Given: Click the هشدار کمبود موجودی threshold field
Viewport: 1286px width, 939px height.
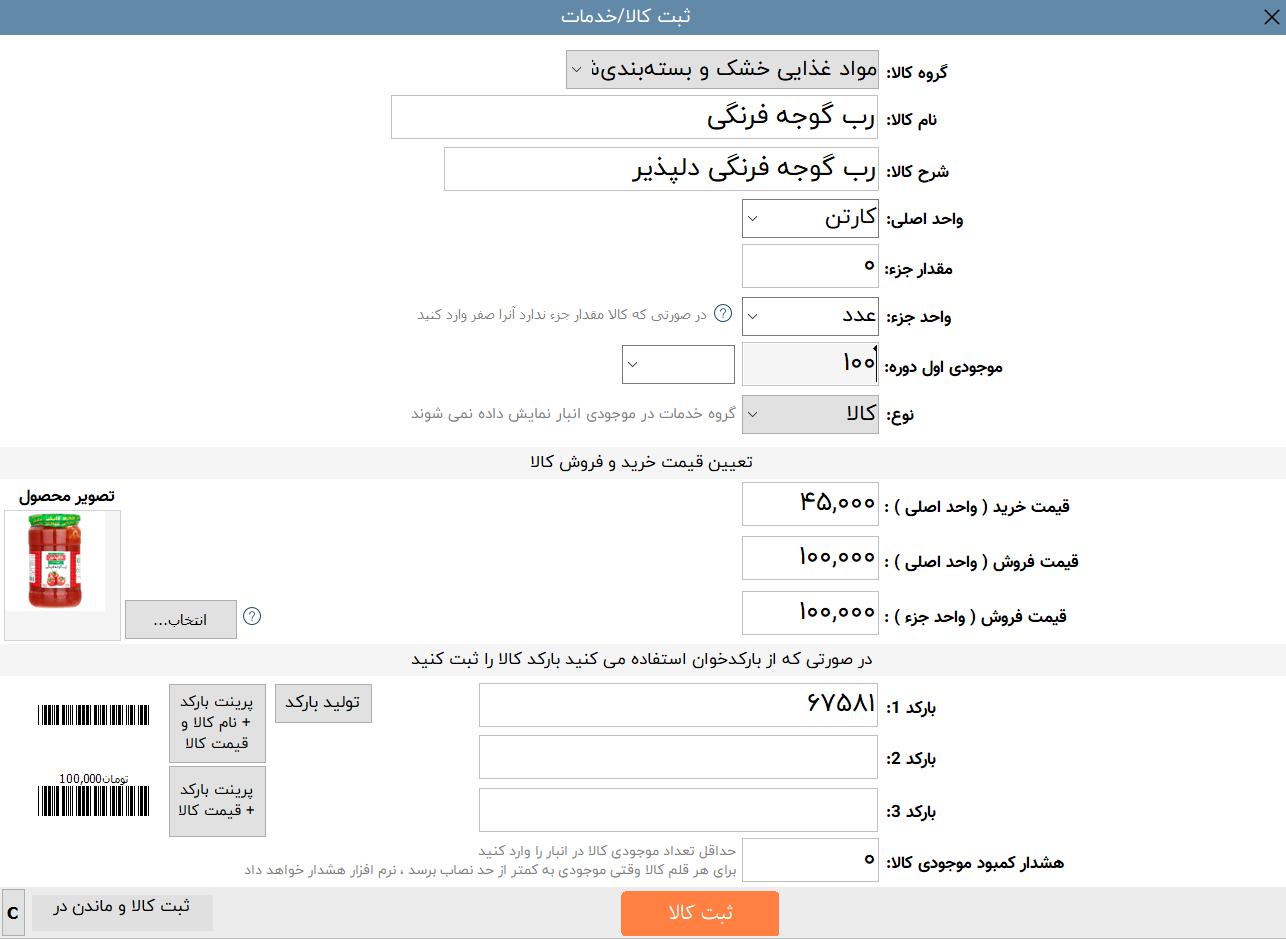Looking at the screenshot, I should tap(810, 860).
